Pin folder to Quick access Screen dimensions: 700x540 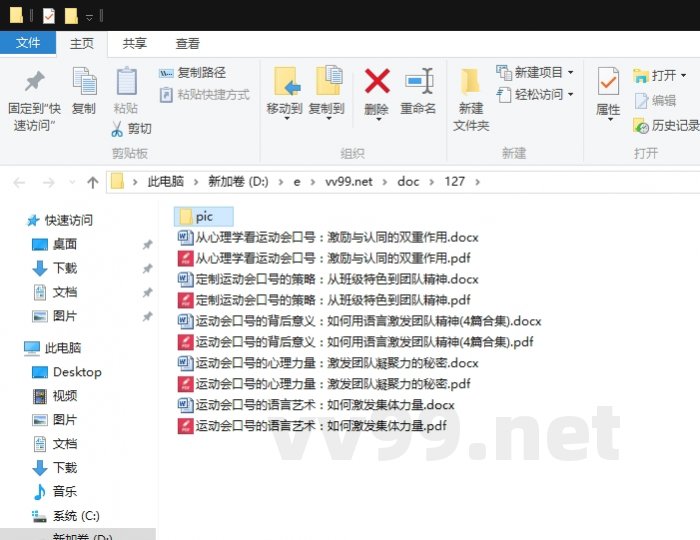[34, 99]
